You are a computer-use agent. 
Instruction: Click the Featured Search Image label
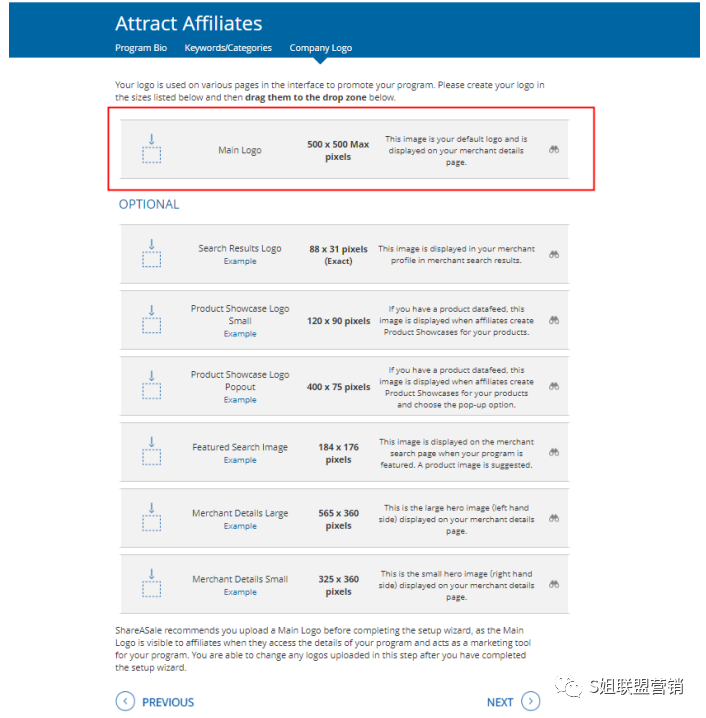[x=240, y=447]
